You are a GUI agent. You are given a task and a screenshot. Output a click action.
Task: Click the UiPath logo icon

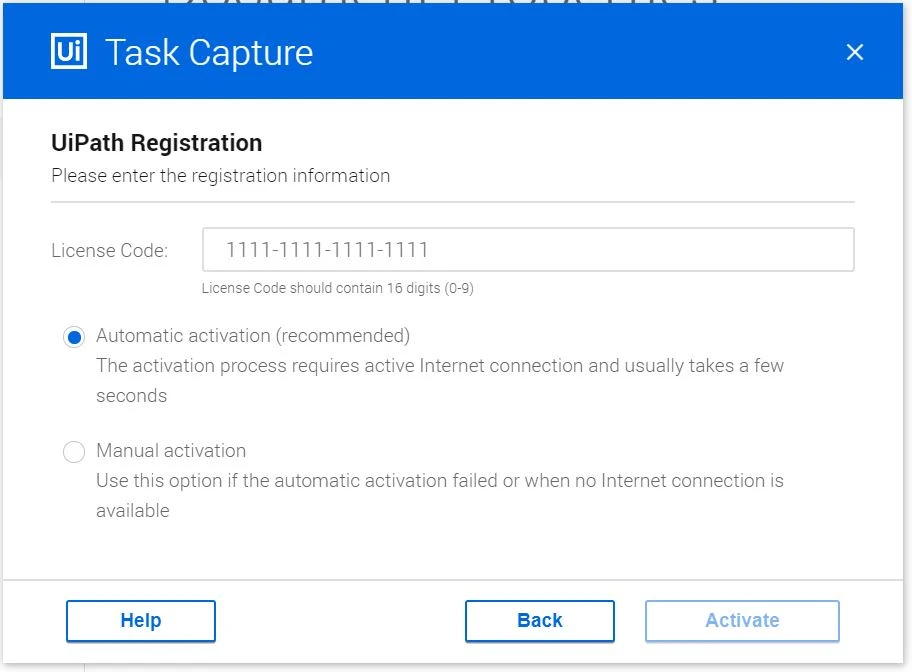69,51
